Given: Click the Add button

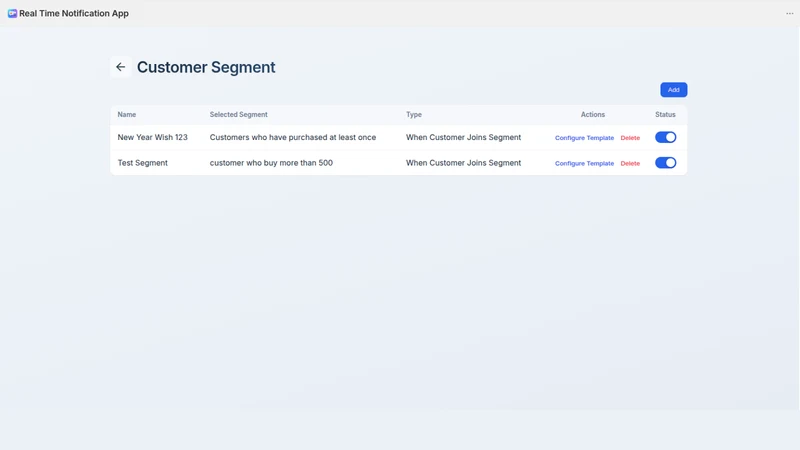Looking at the screenshot, I should pos(673,90).
